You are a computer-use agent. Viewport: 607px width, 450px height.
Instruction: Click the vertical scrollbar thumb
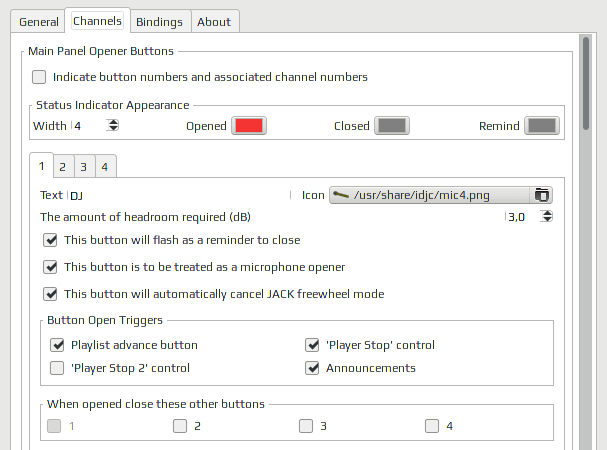586,83
